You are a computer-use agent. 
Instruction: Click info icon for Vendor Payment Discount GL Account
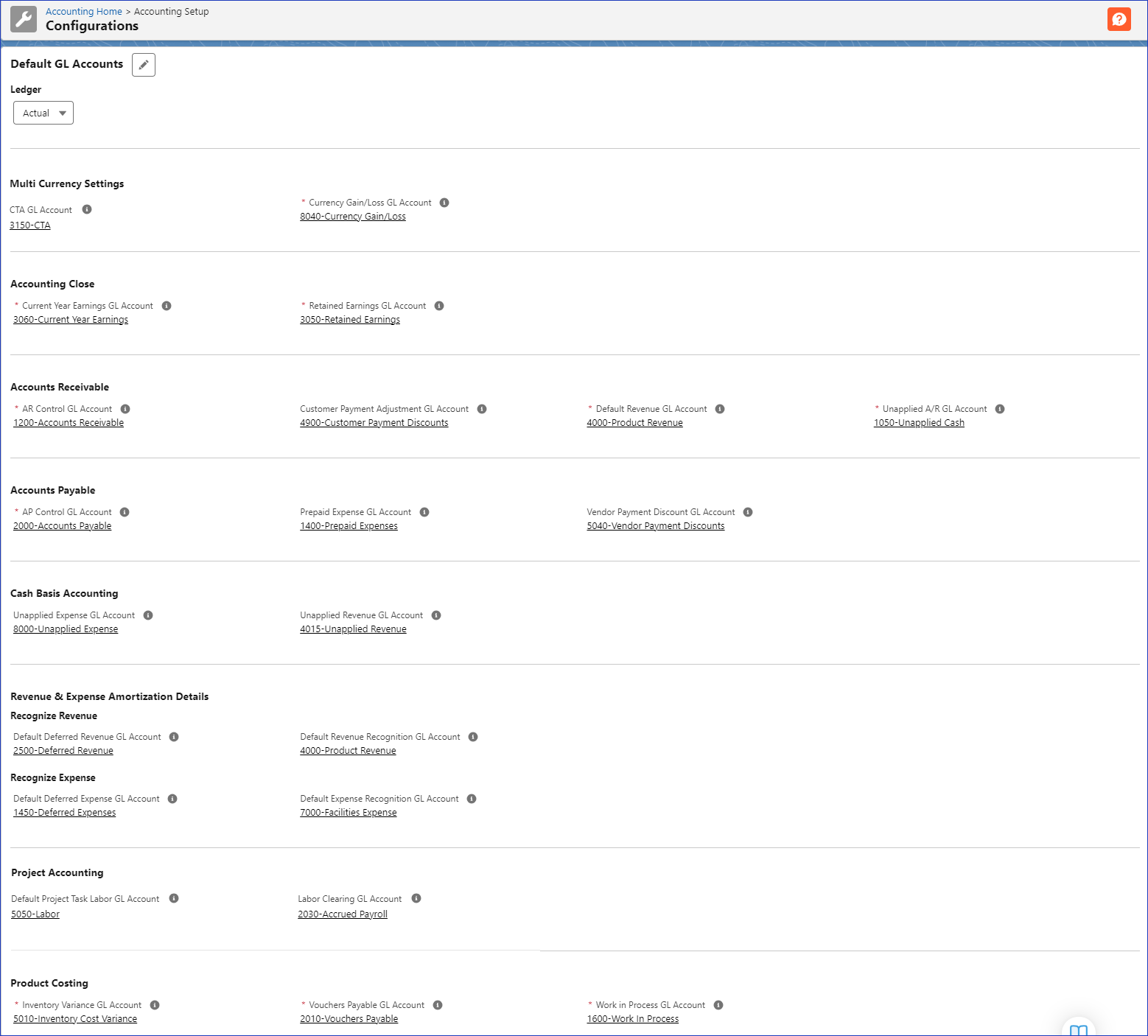(748, 512)
